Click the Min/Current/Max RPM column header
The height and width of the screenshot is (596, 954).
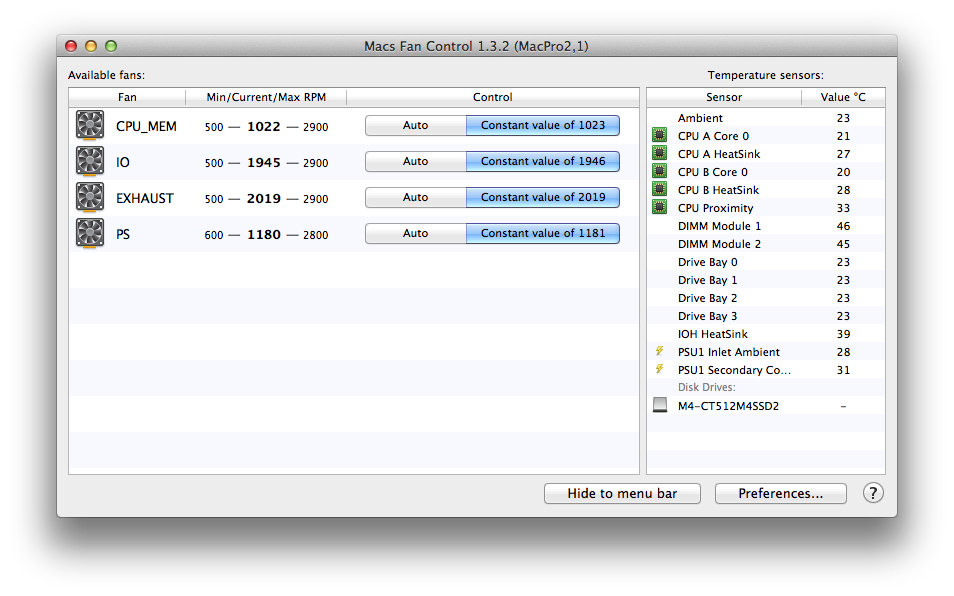266,97
